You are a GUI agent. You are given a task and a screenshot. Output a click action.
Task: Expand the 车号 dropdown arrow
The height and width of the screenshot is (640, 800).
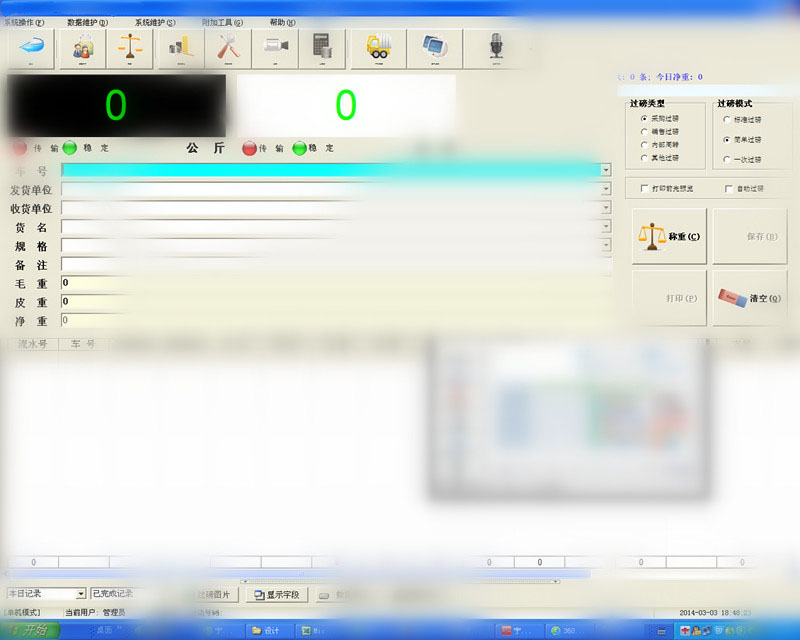(605, 170)
